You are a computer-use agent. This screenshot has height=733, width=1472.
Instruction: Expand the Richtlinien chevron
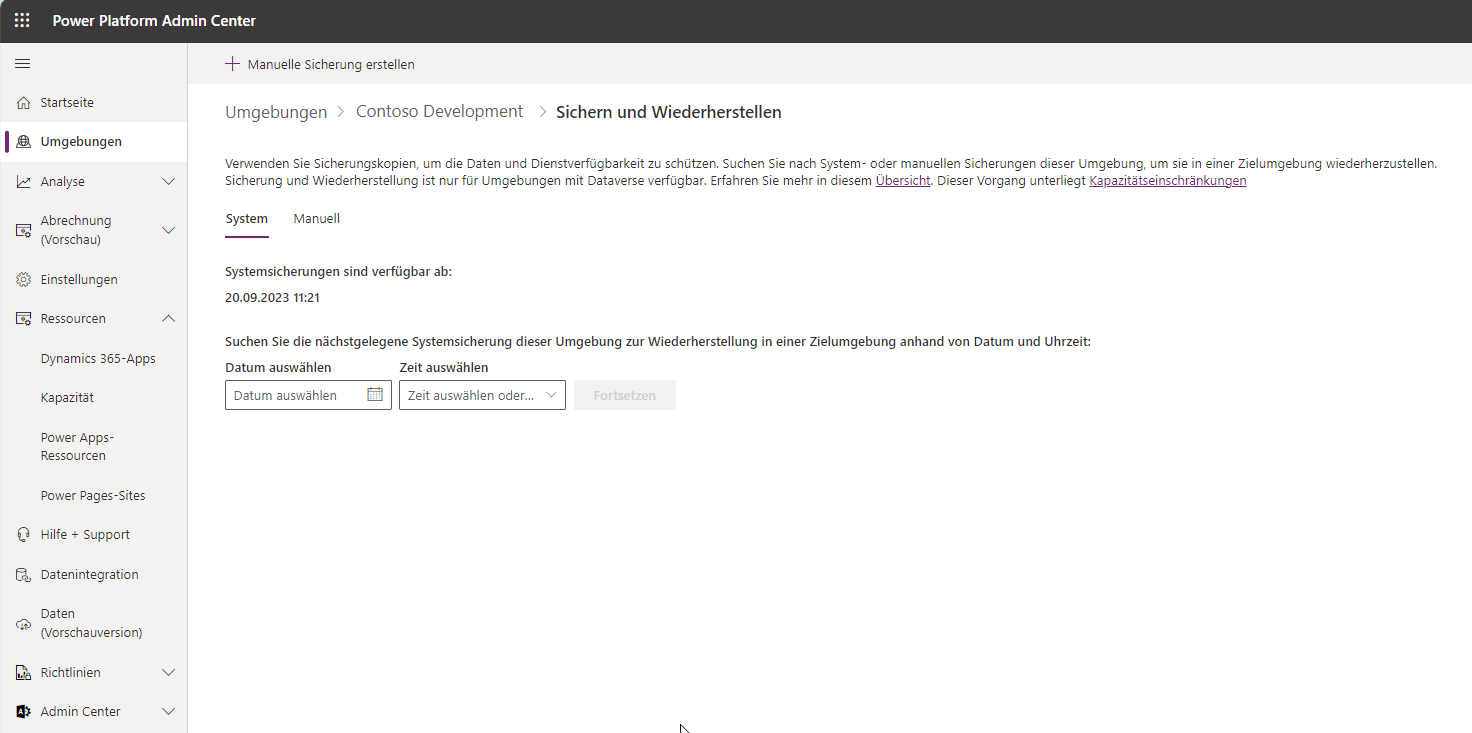click(x=168, y=673)
